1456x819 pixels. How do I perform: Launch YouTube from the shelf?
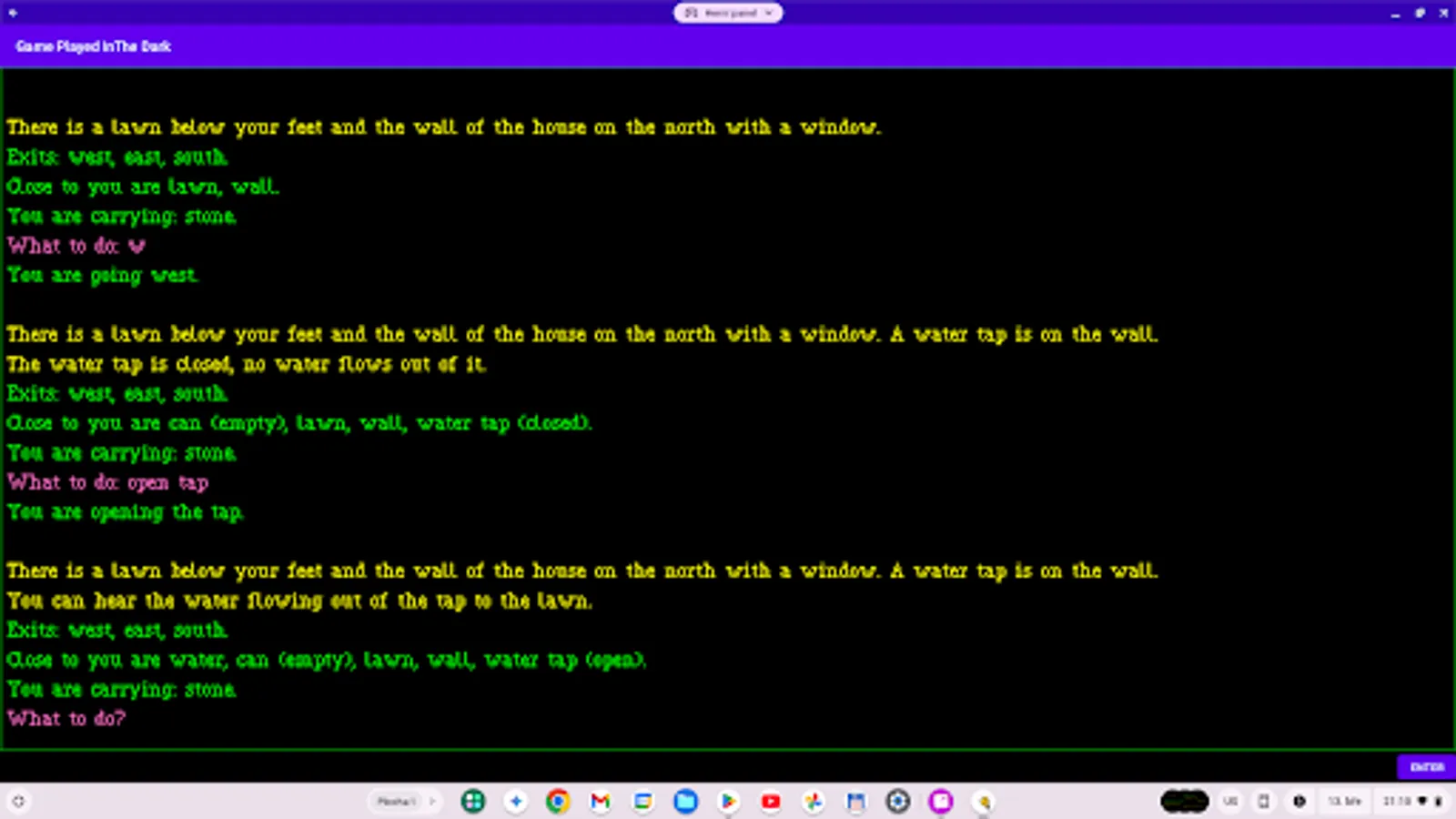pyautogui.click(x=771, y=802)
